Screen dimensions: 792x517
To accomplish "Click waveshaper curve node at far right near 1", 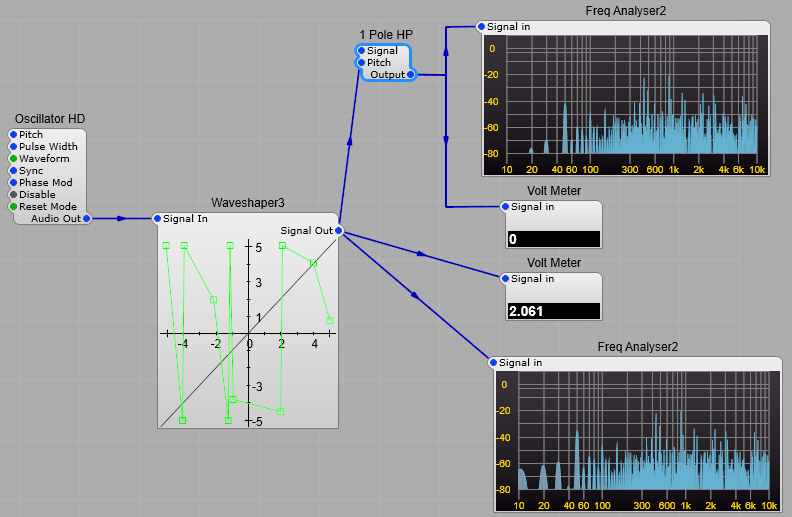I will pos(330,321).
